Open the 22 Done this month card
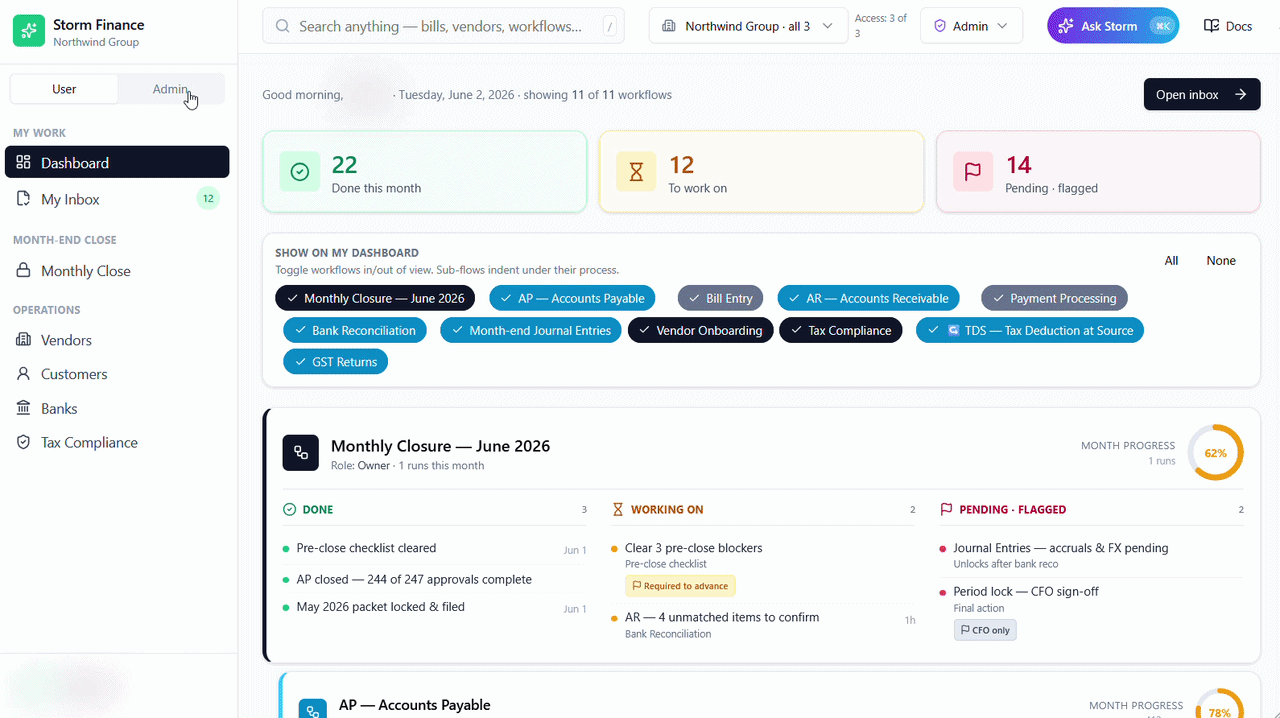The height and width of the screenshot is (718, 1280). pos(424,172)
